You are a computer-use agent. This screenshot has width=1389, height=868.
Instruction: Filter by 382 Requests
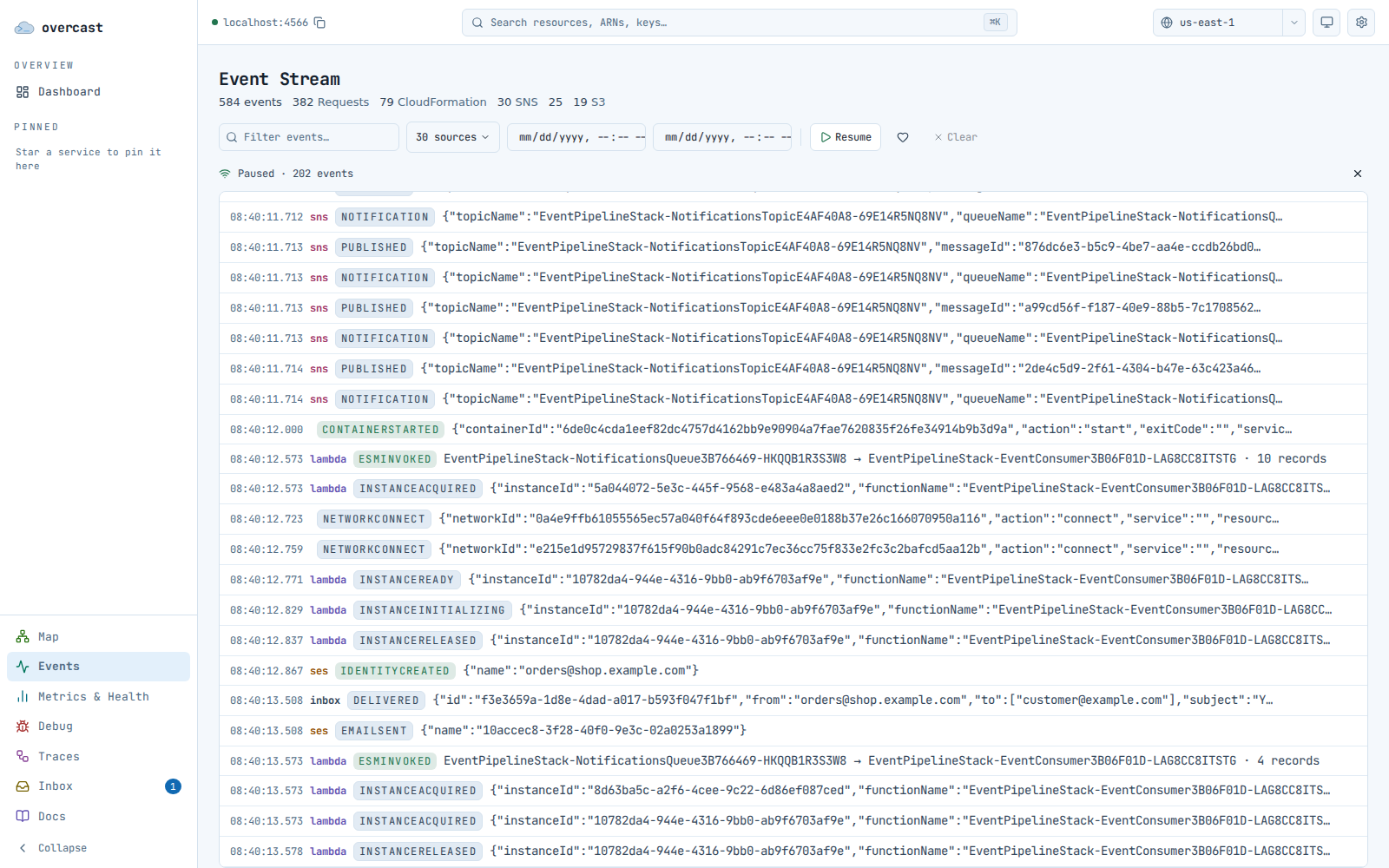pos(331,102)
